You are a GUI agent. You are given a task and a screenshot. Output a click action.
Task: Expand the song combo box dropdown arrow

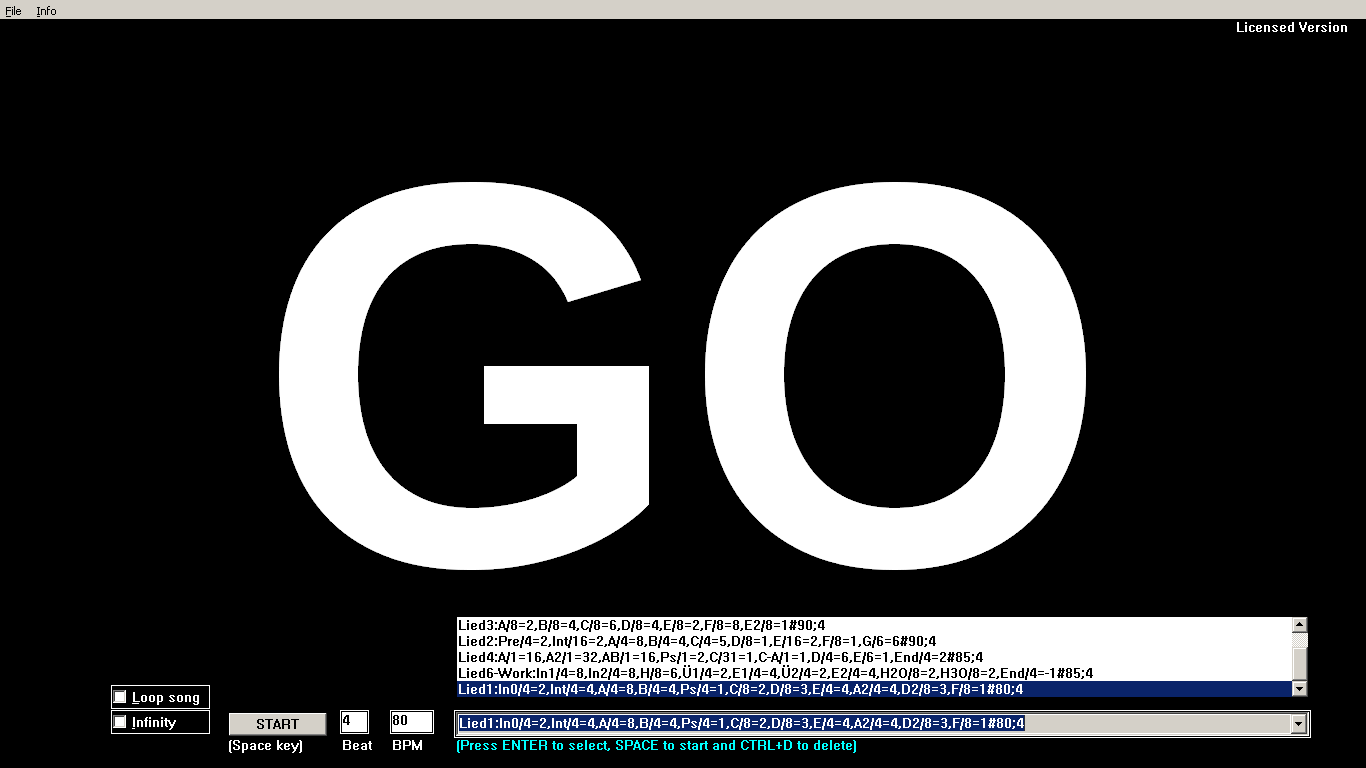coord(1299,724)
